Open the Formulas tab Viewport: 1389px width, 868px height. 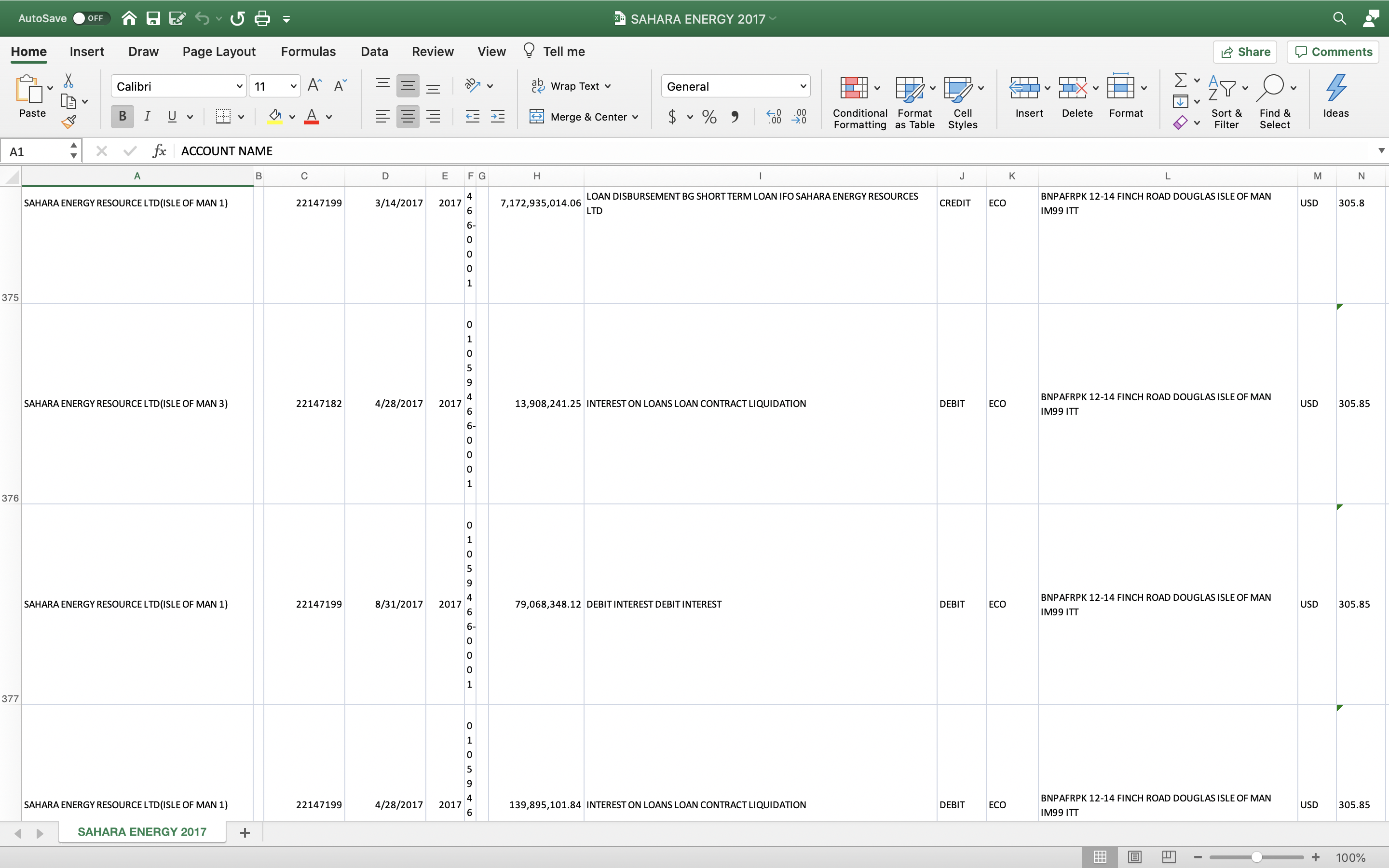[x=308, y=52]
